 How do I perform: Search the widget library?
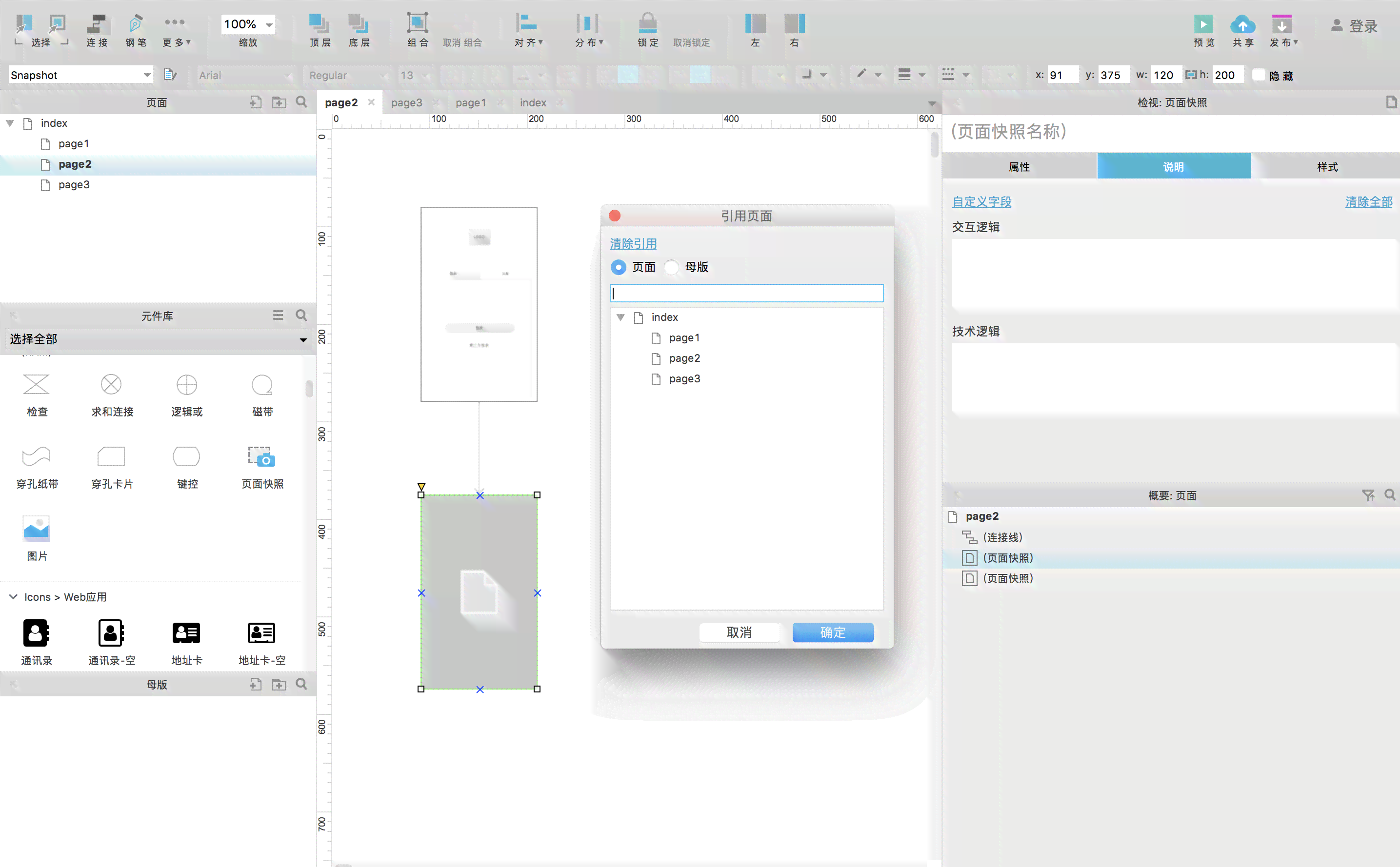(301, 315)
